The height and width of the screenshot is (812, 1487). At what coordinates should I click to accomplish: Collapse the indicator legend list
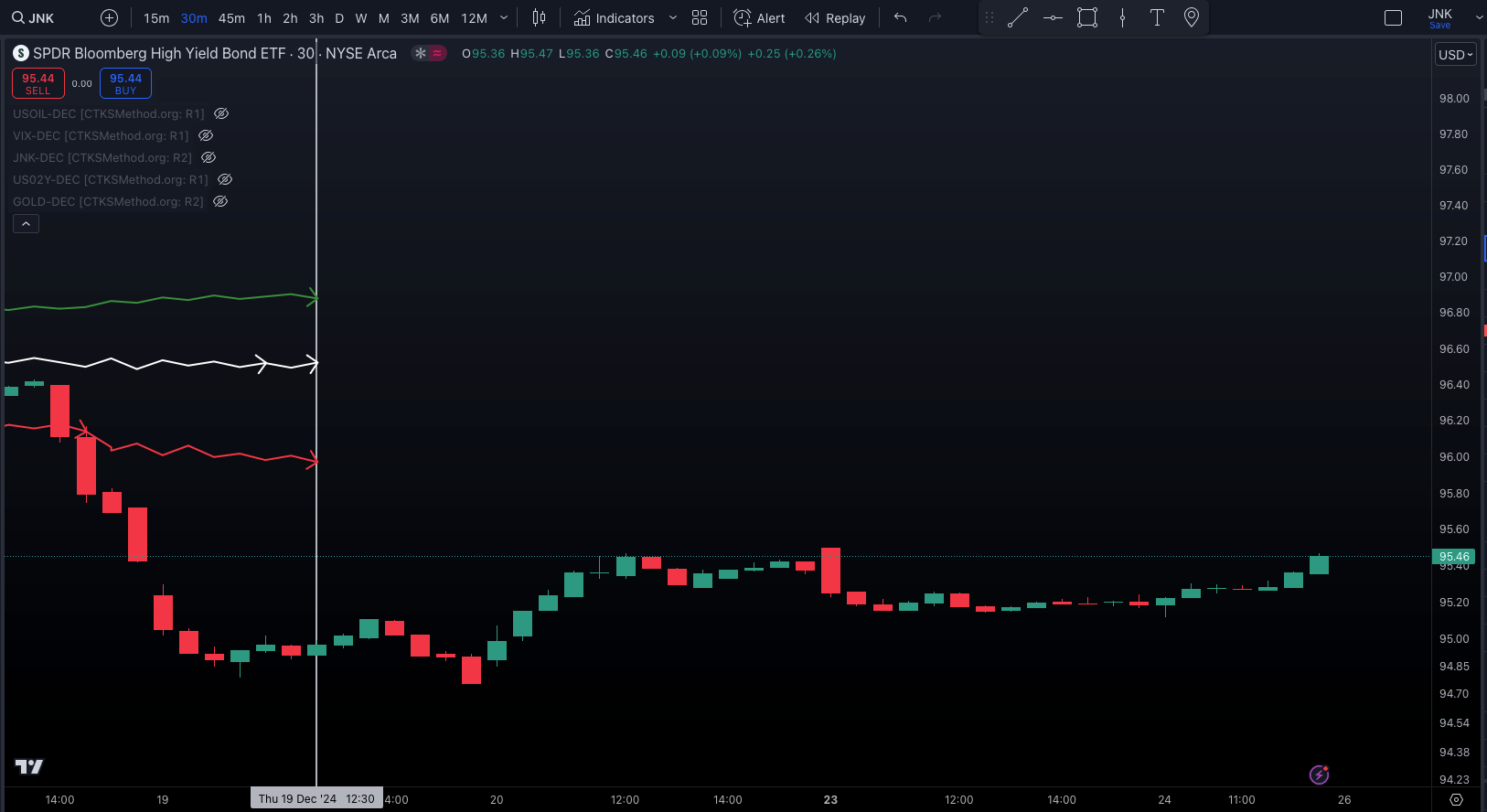pyautogui.click(x=26, y=224)
